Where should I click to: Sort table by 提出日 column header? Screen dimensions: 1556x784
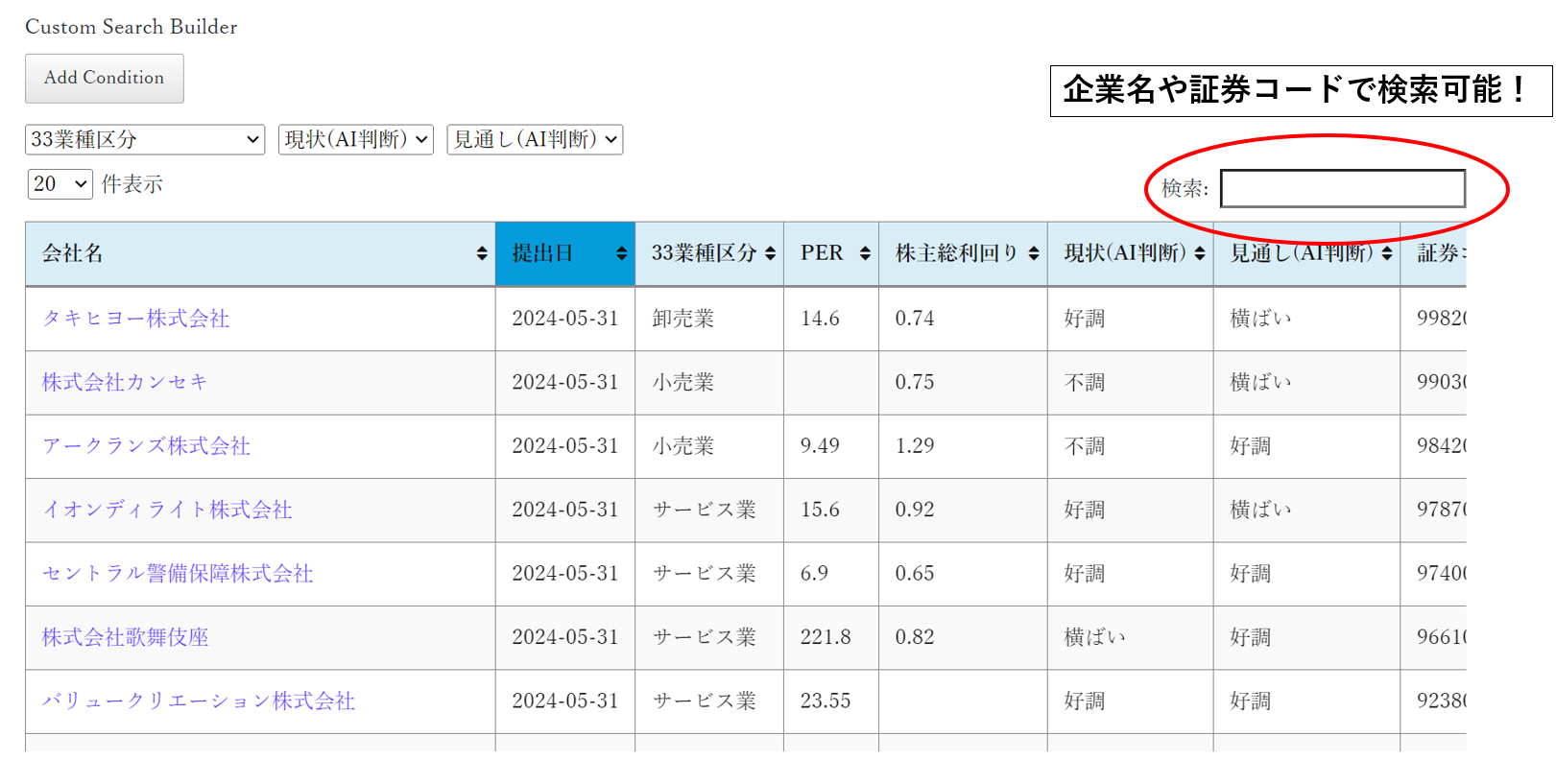tap(565, 253)
